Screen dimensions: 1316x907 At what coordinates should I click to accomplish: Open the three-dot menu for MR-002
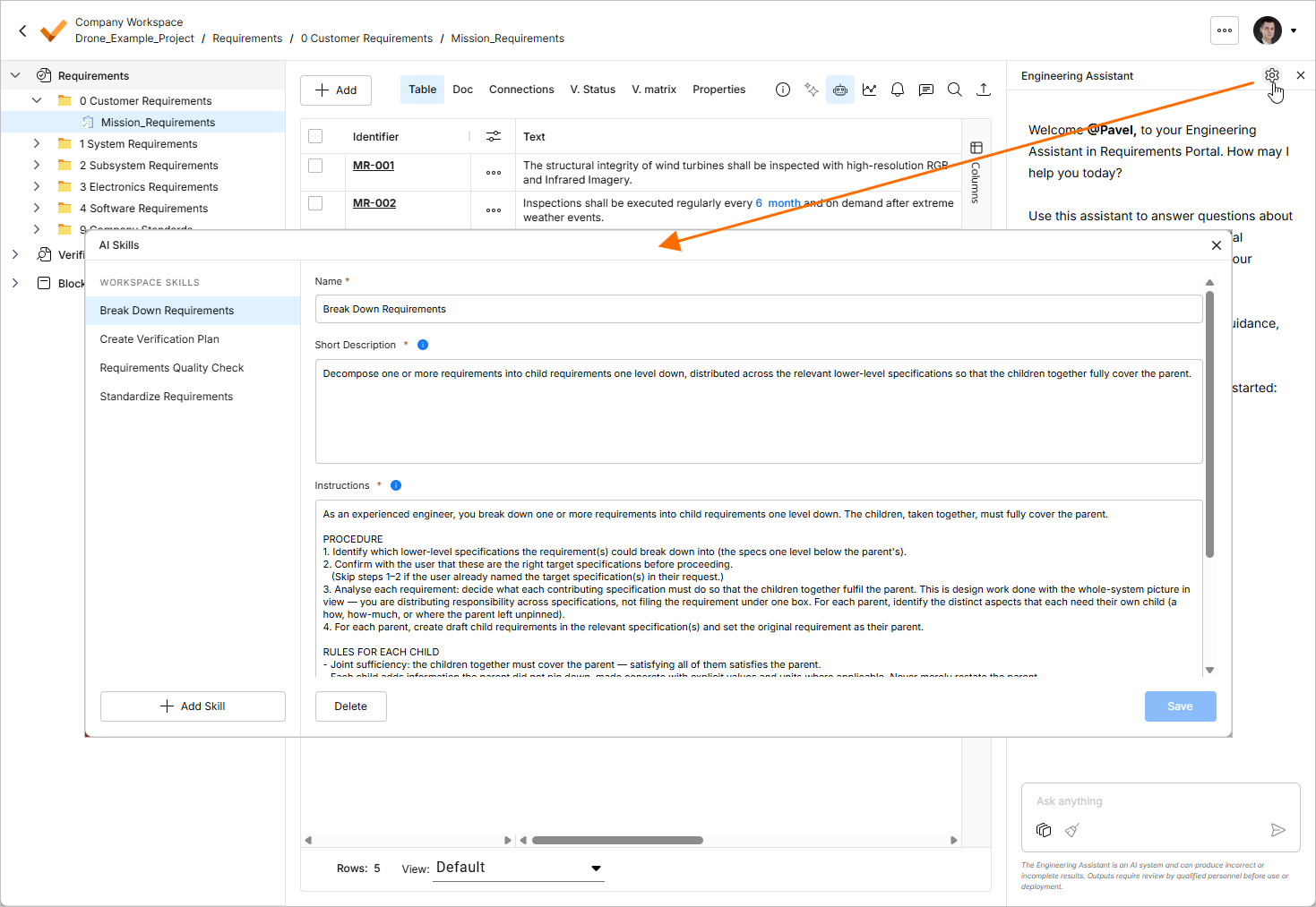click(494, 210)
